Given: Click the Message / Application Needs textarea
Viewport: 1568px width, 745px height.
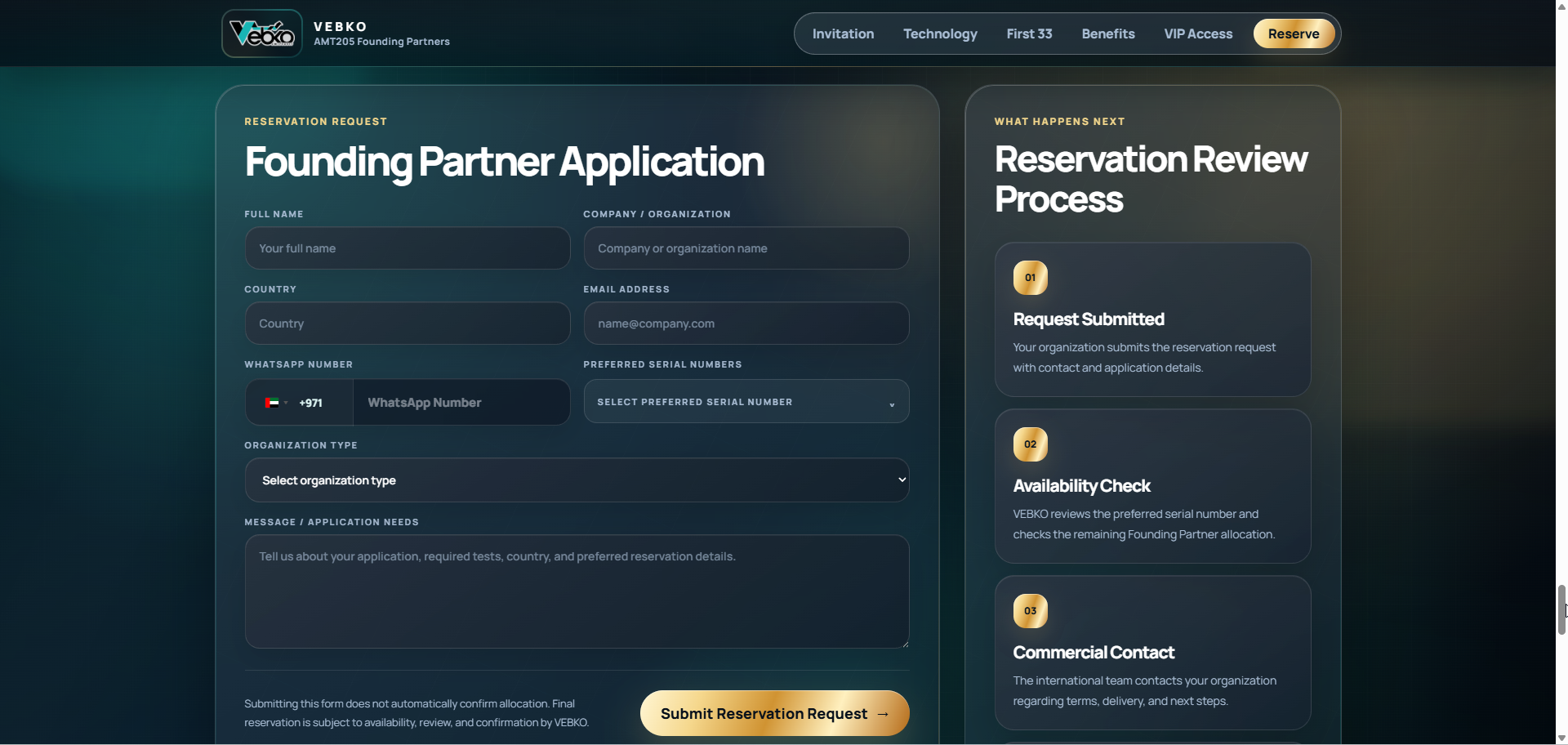Looking at the screenshot, I should 577,591.
